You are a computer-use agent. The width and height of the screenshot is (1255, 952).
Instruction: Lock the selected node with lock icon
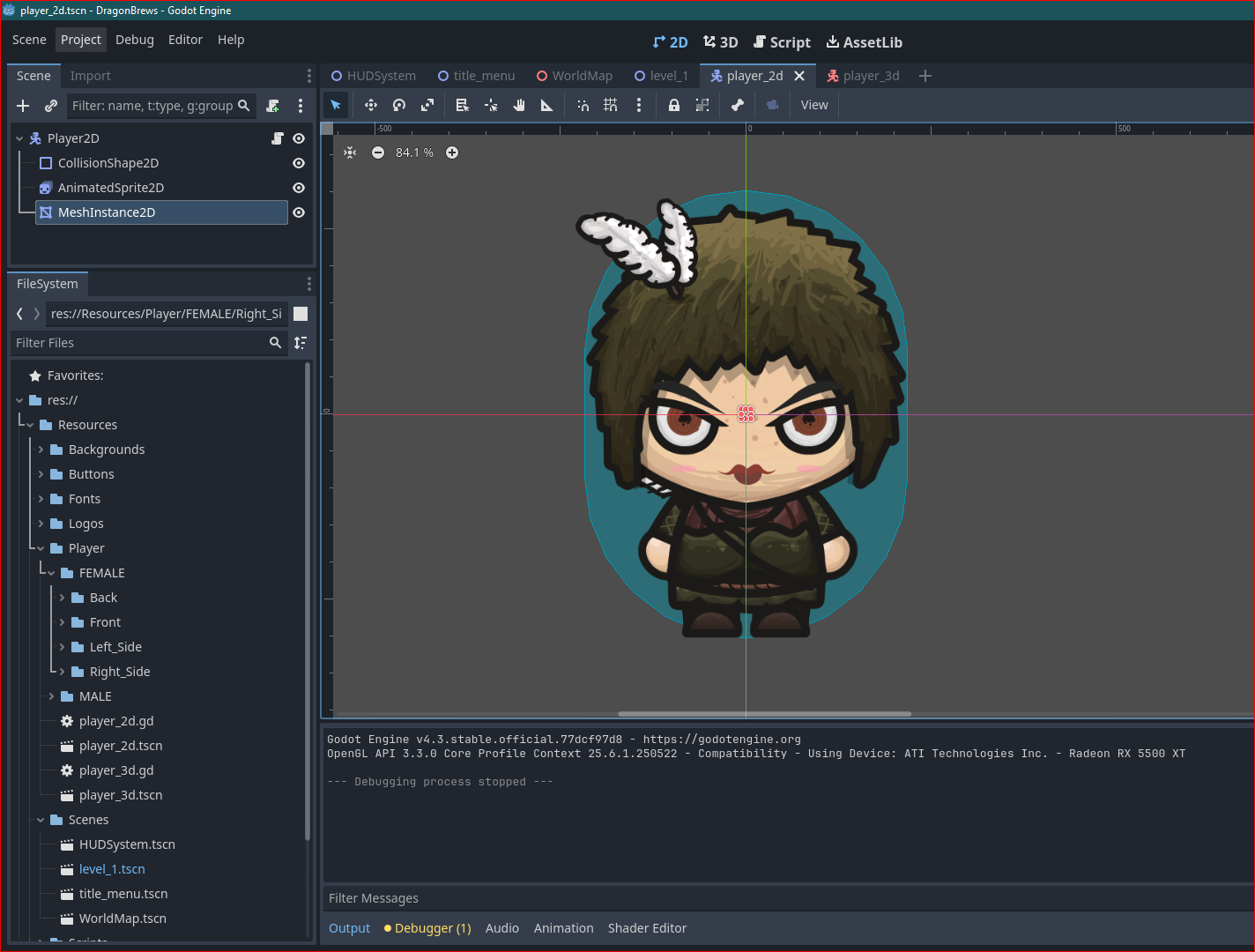[674, 105]
